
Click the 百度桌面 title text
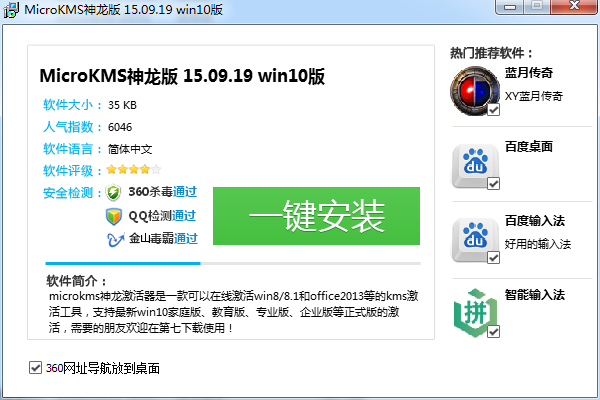pos(529,146)
